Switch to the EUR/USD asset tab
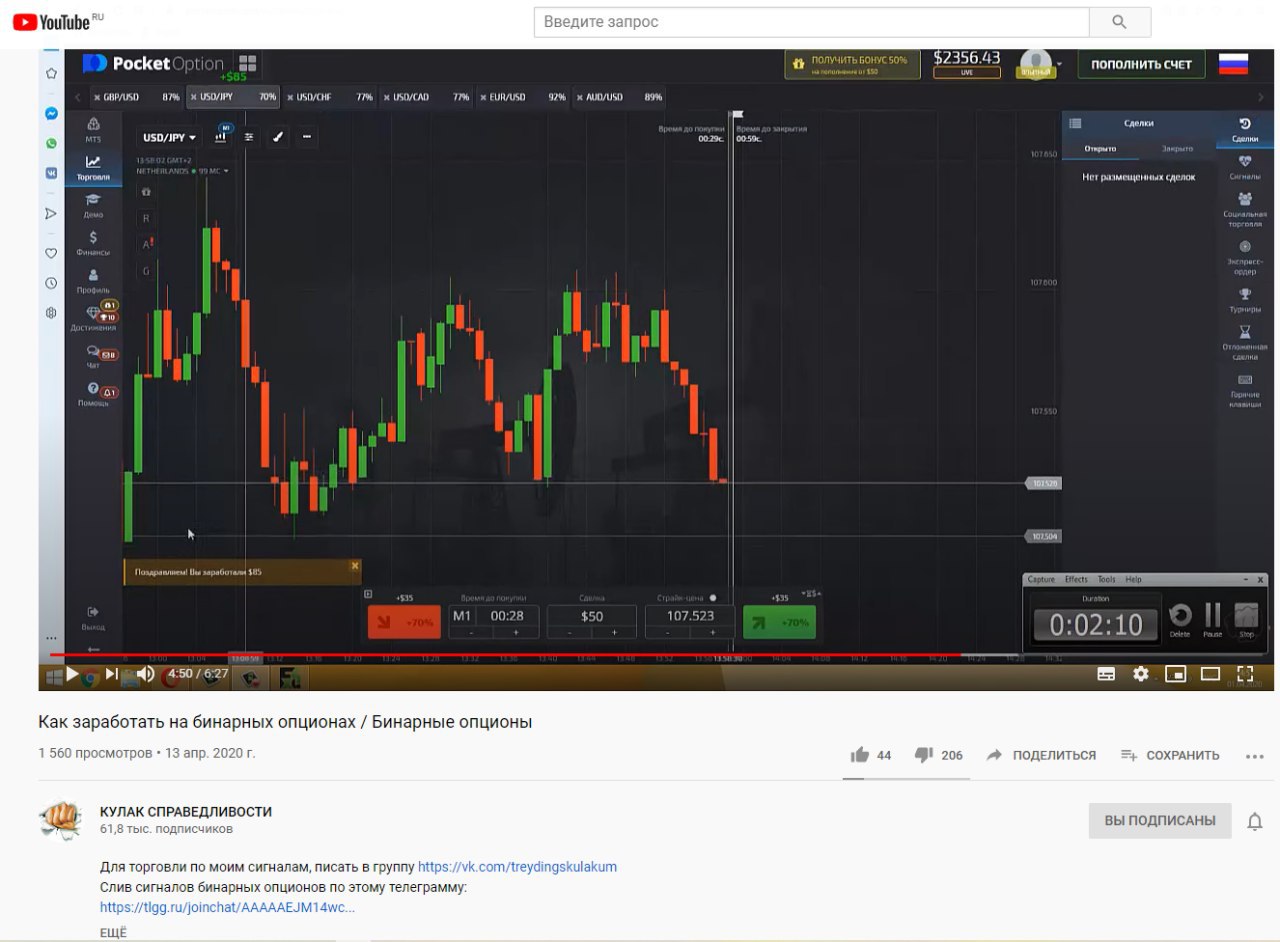1280x942 pixels. click(x=523, y=97)
